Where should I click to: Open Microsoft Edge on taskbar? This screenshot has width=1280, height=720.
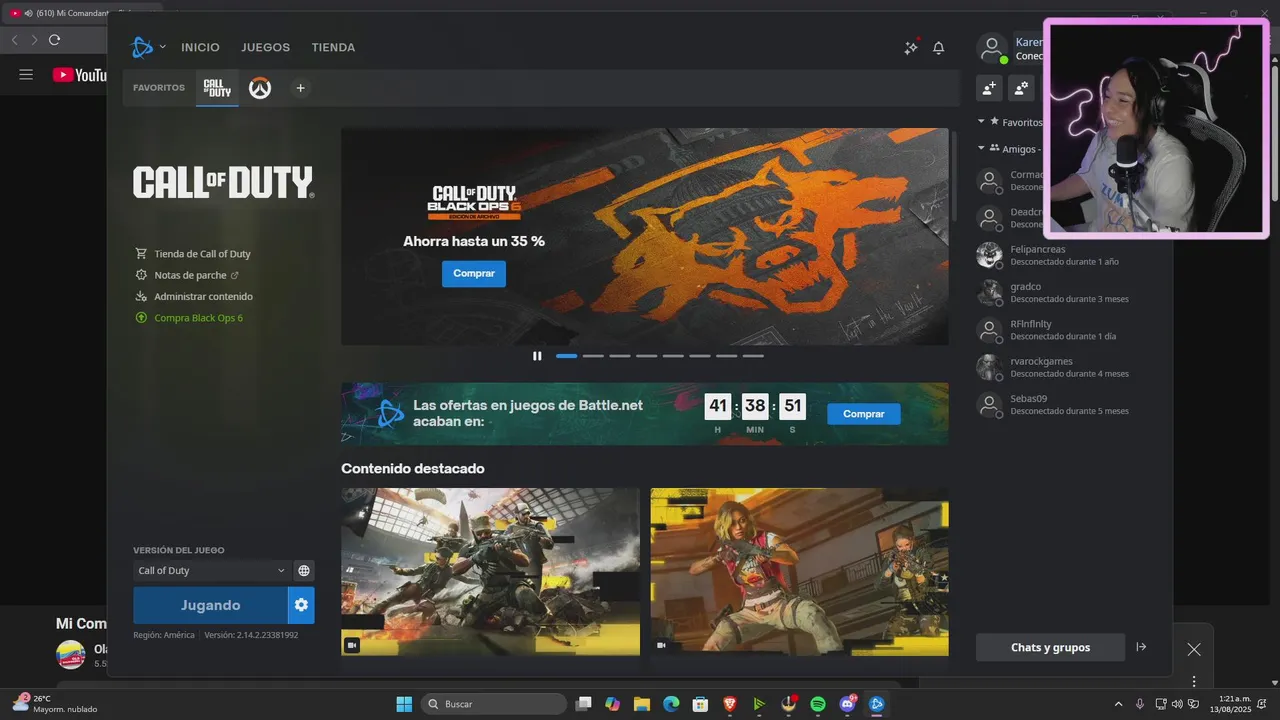[671, 704]
